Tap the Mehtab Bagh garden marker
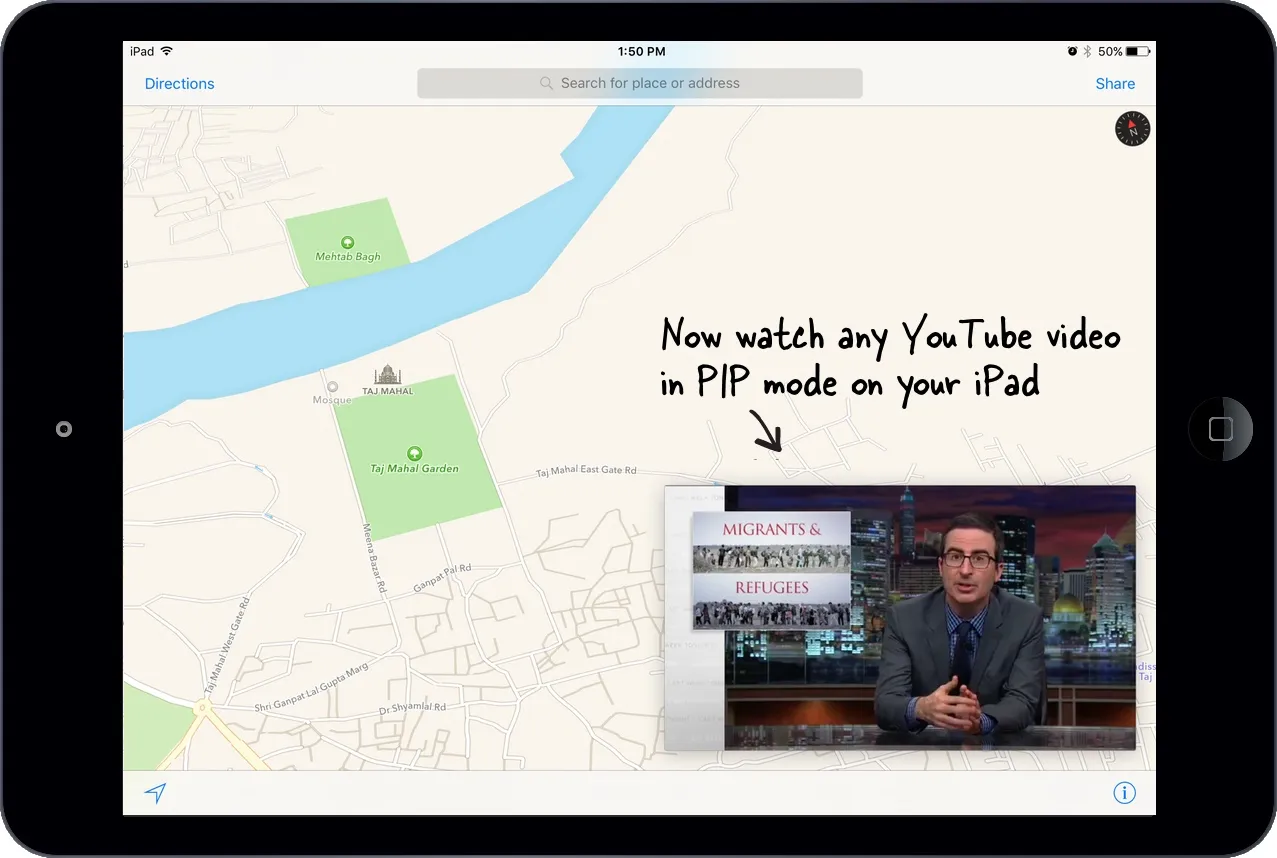The width and height of the screenshot is (1277, 858). pyautogui.click(x=347, y=242)
